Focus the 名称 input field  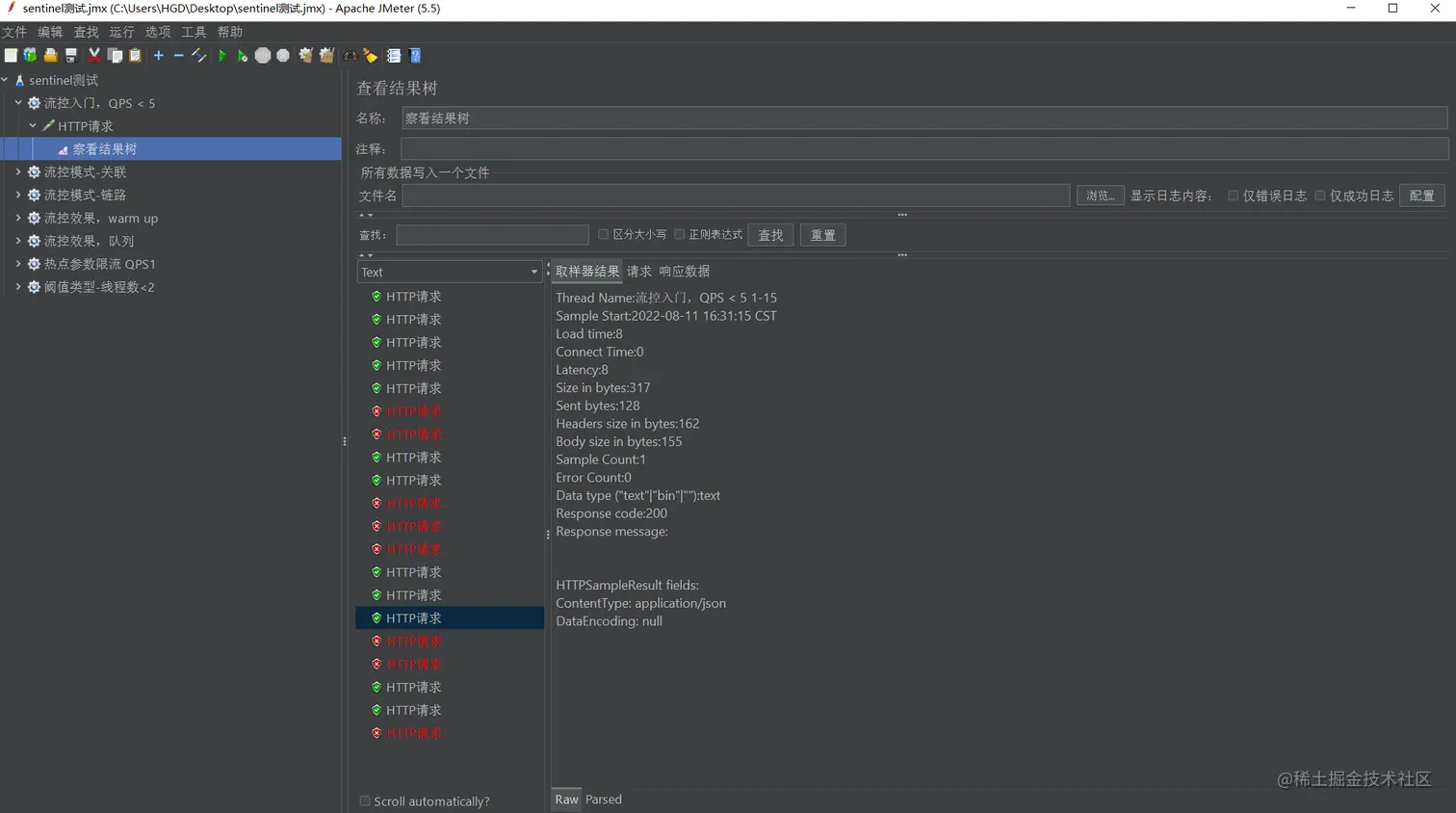click(924, 118)
